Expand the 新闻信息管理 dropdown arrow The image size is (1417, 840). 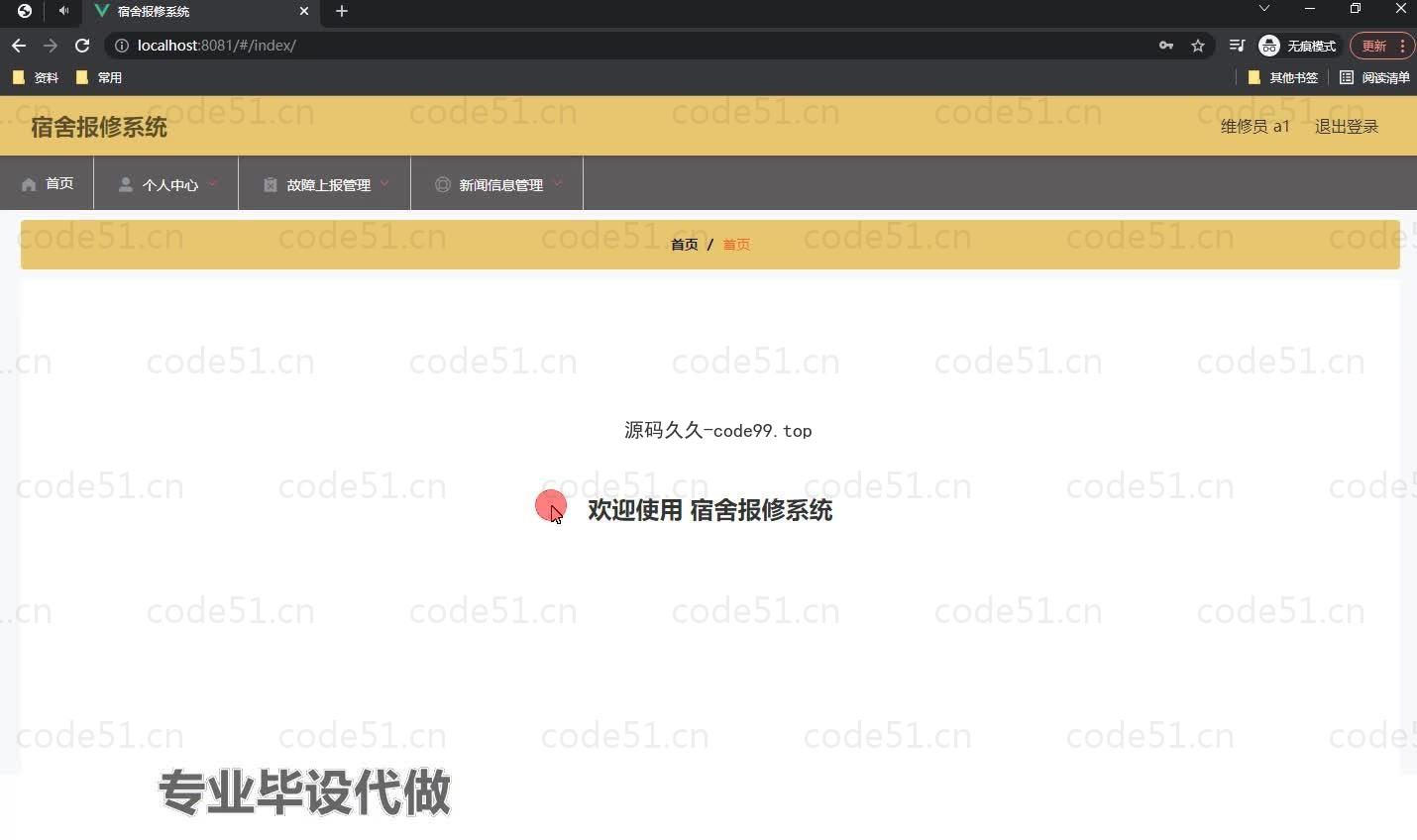(x=558, y=183)
